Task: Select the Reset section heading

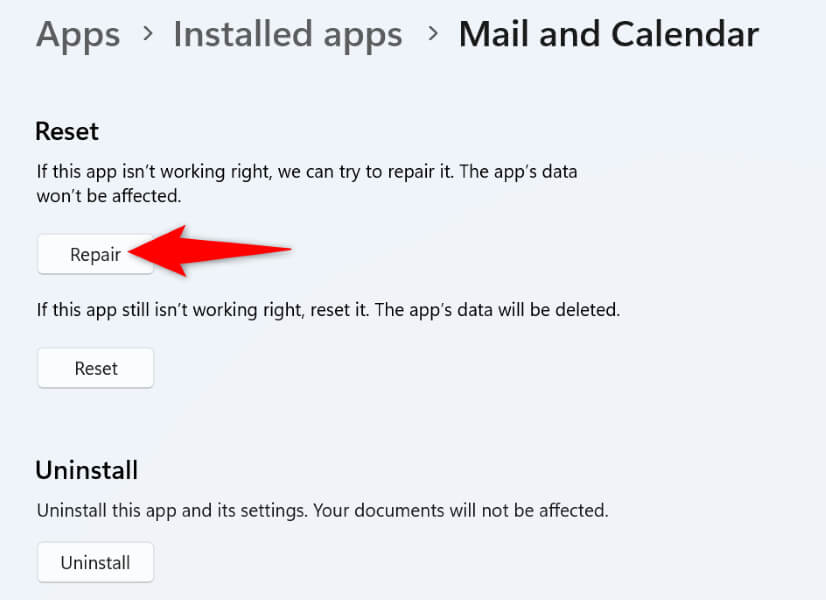Action: pos(67,131)
